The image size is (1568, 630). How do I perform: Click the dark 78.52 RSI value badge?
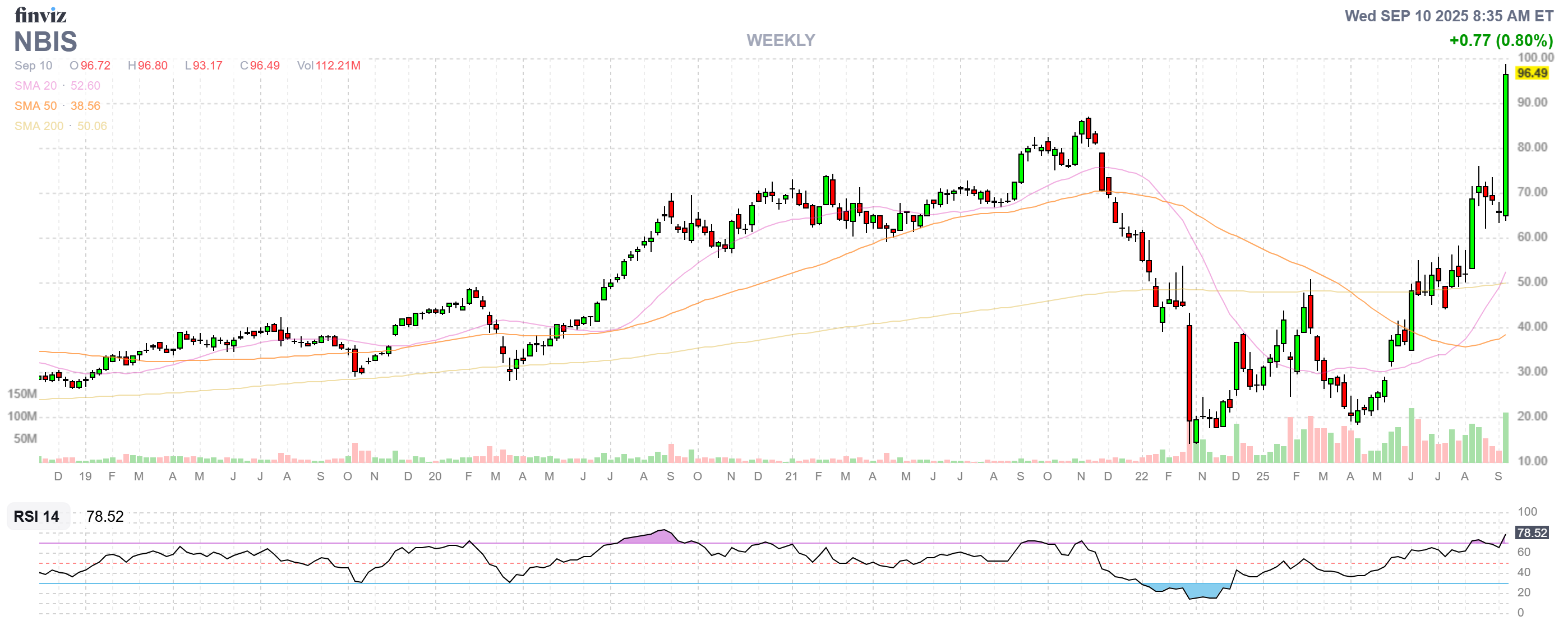pos(1532,532)
